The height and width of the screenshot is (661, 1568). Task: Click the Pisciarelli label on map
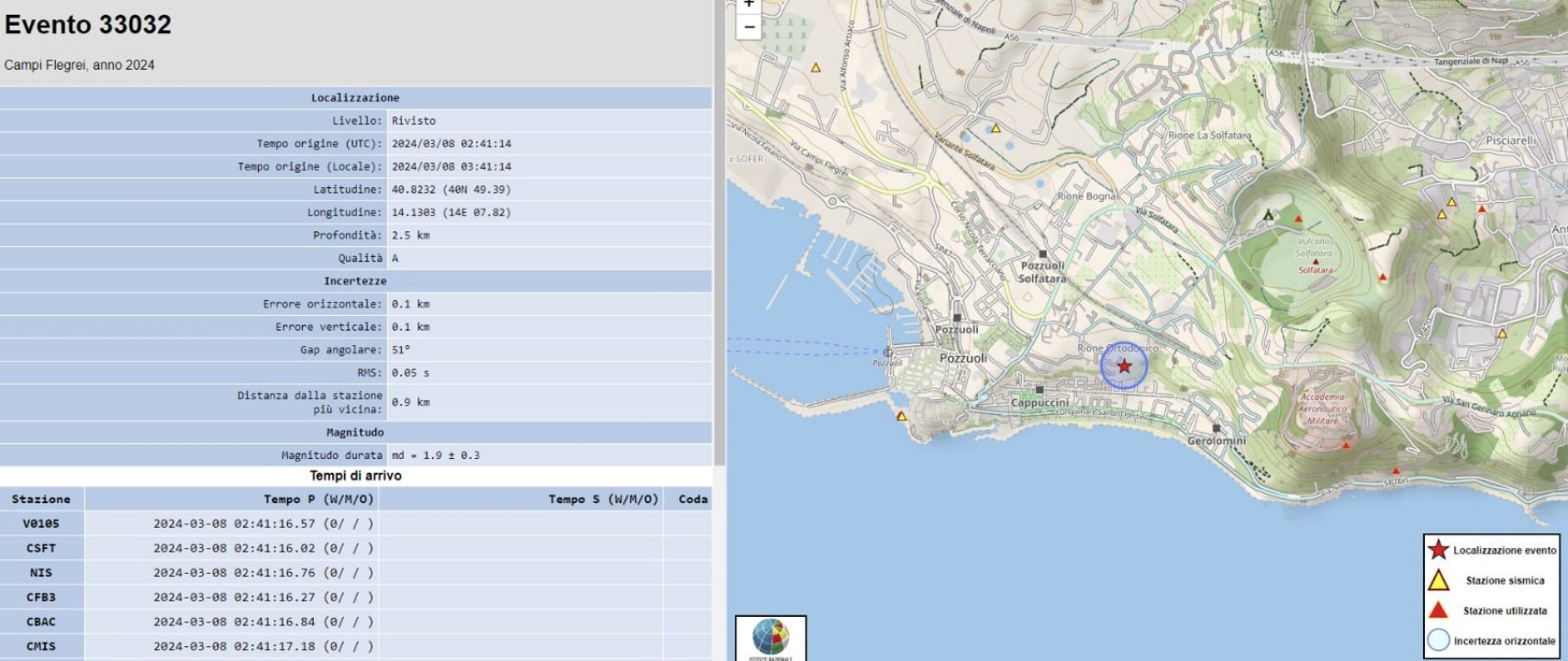(x=1510, y=140)
